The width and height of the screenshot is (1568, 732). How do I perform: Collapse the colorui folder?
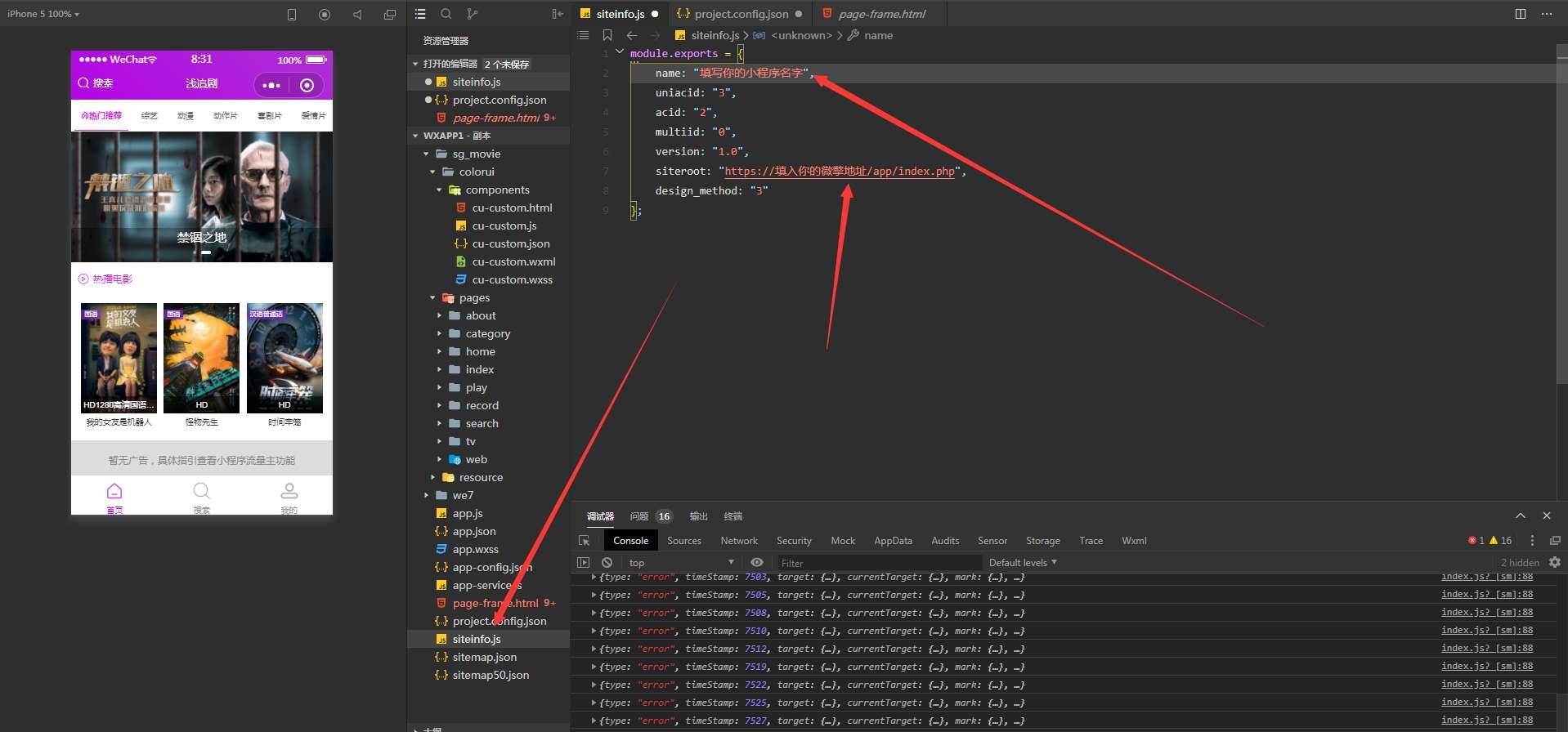tap(432, 172)
